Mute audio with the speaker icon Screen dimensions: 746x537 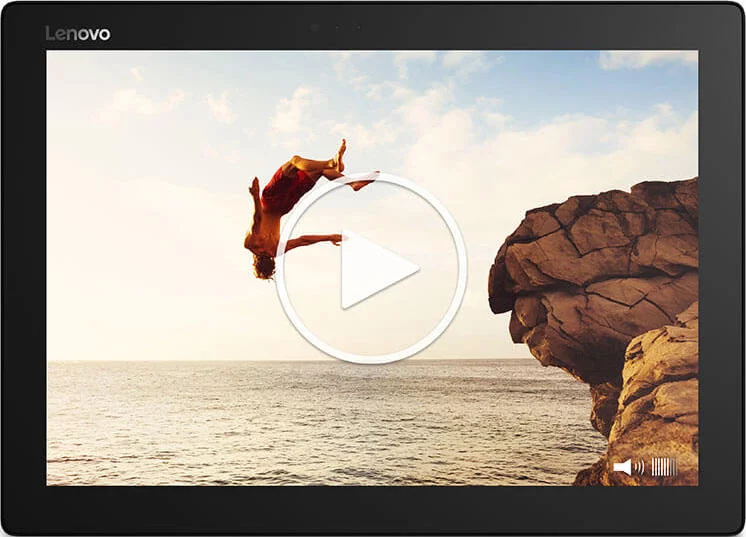point(622,467)
